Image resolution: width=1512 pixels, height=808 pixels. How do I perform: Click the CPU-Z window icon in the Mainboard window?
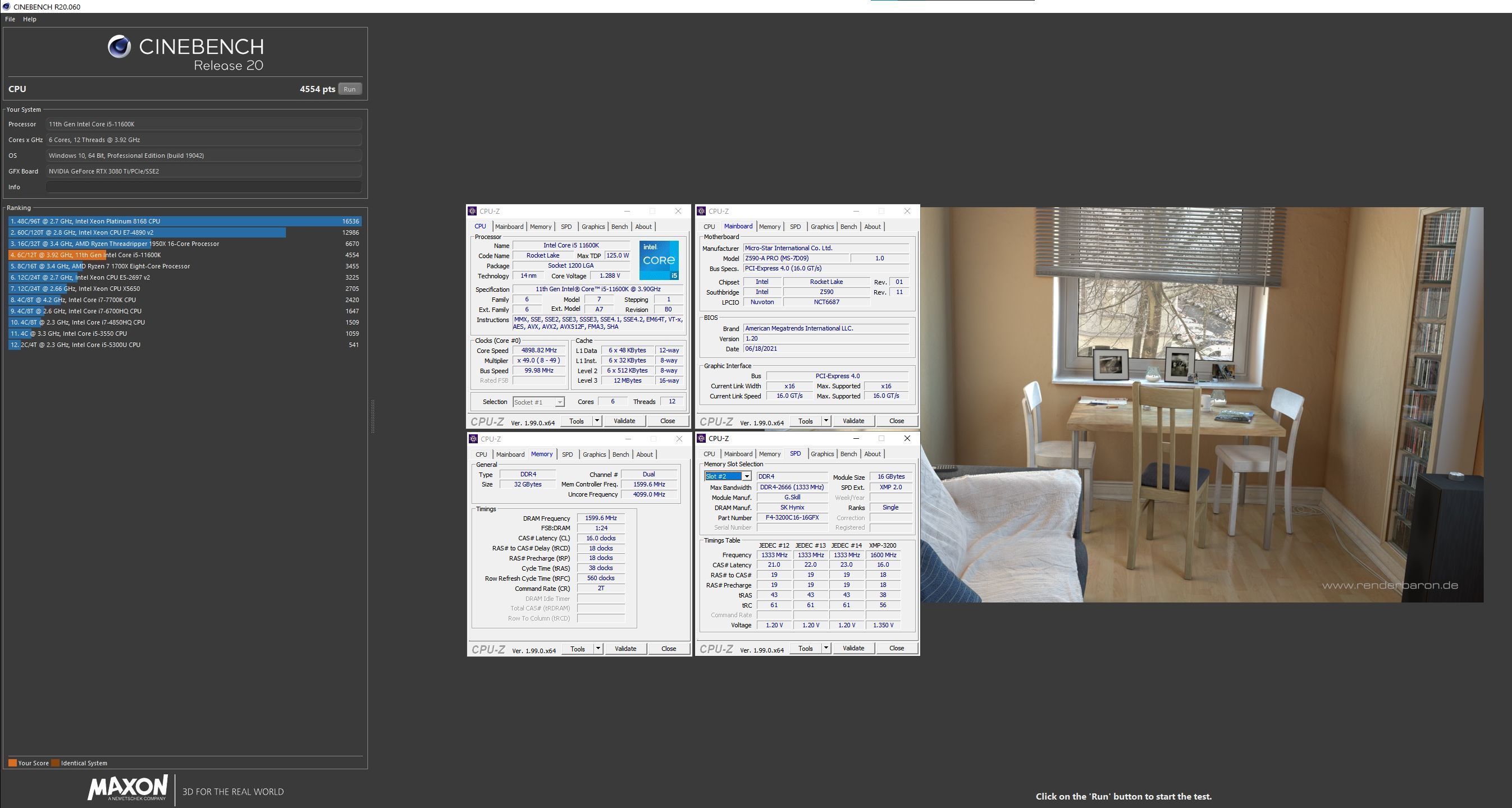click(x=701, y=211)
